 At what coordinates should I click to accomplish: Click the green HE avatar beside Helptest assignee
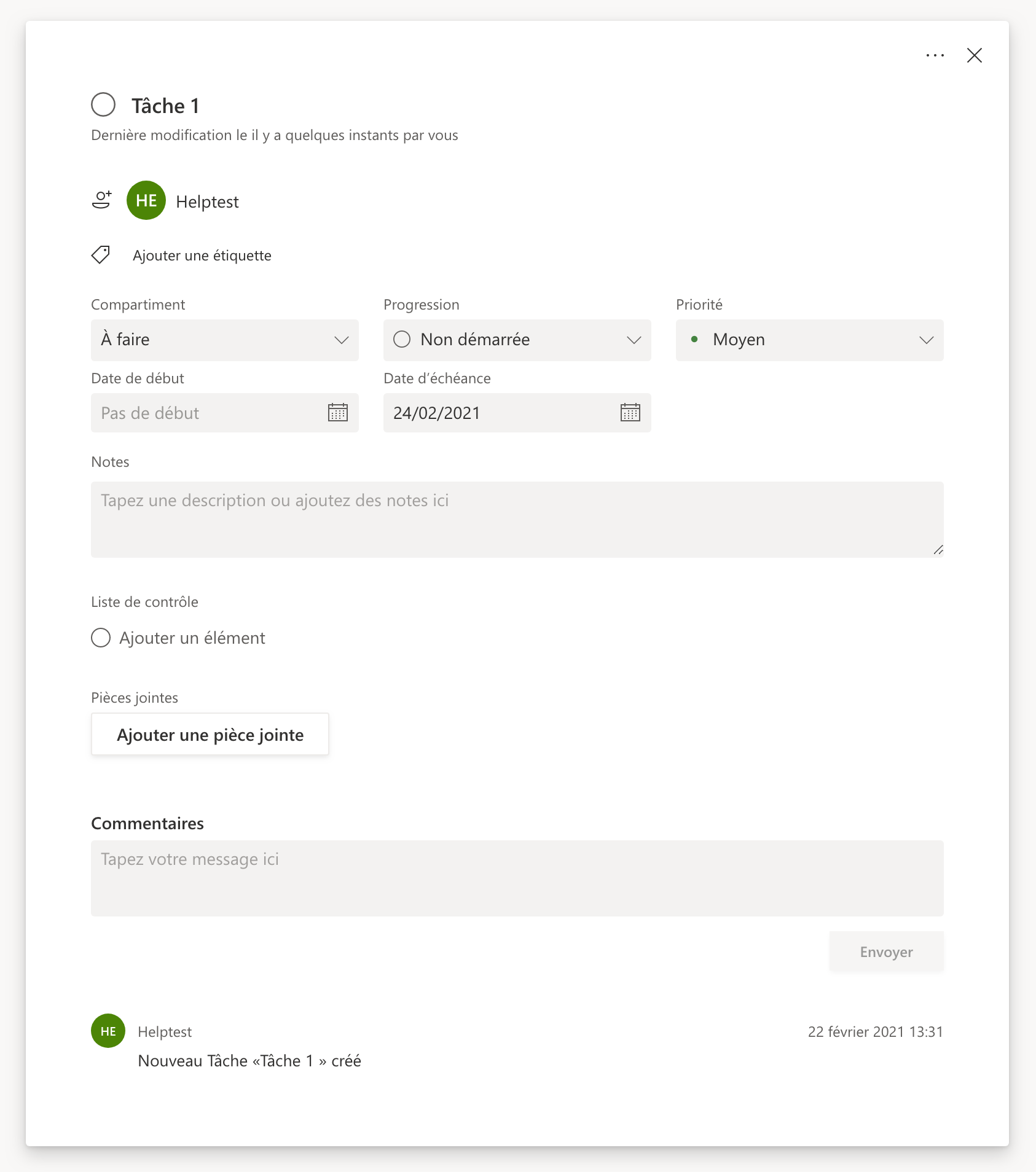[x=146, y=201]
